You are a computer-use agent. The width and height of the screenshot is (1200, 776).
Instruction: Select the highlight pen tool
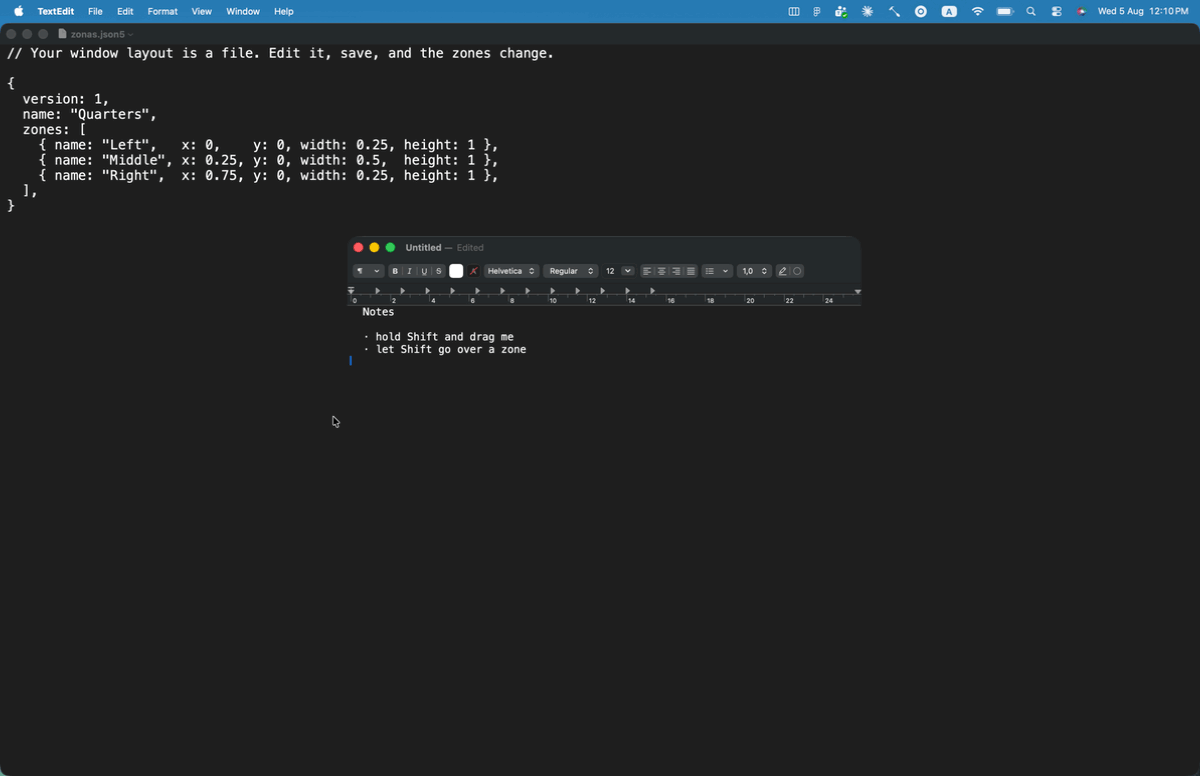783,271
